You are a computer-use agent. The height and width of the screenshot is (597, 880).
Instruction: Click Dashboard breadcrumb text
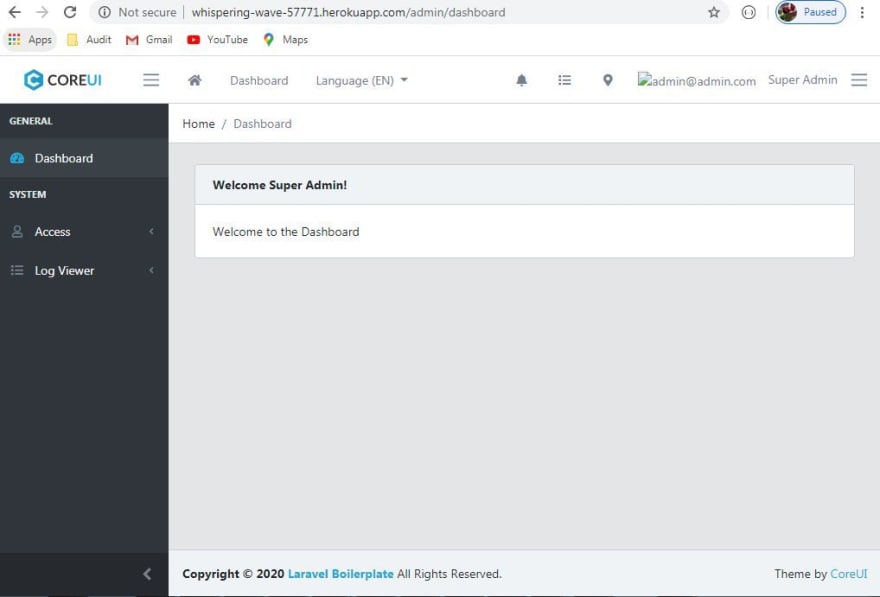[x=263, y=123]
